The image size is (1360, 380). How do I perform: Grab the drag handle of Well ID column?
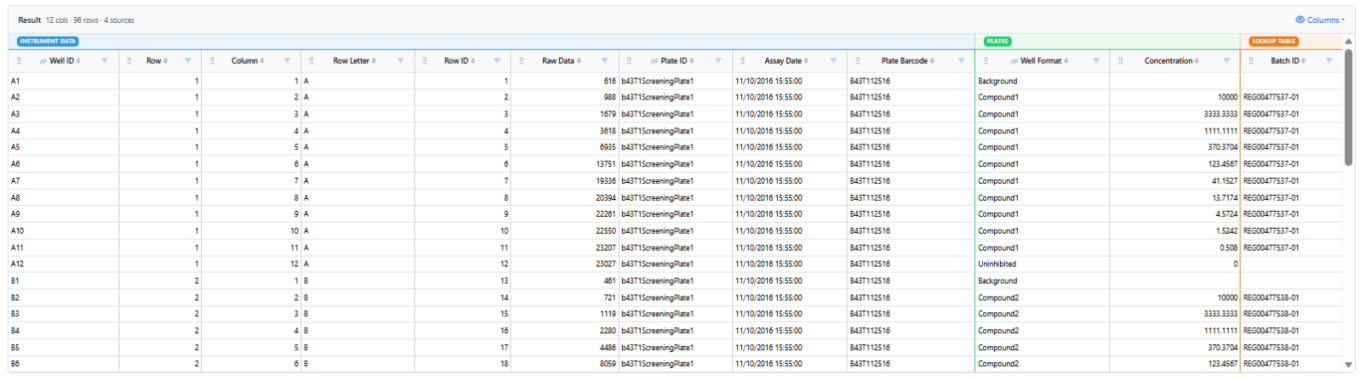point(18,61)
